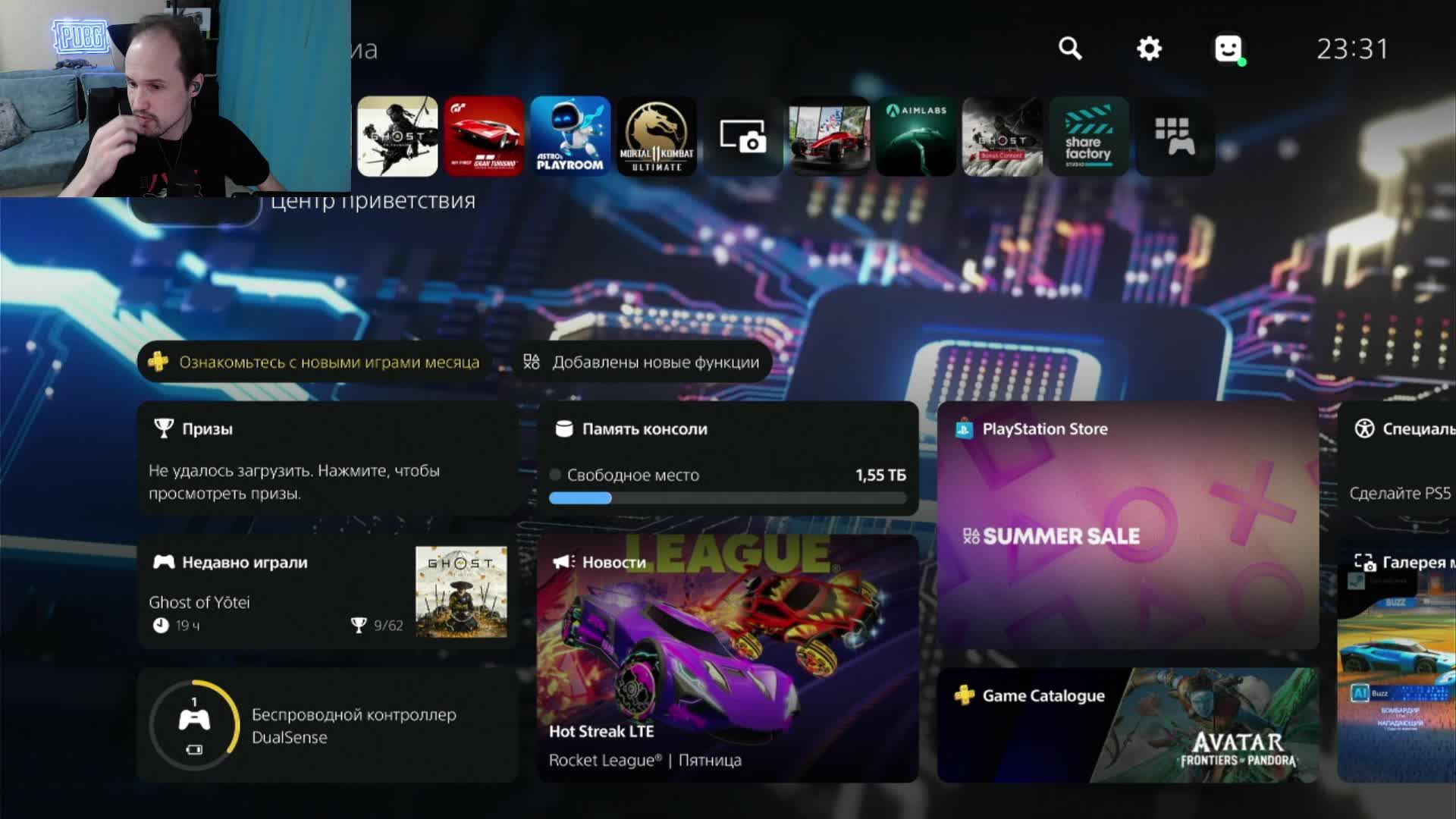The image size is (1456, 819).
Task: Click the Свободное место label
Action: pyautogui.click(x=633, y=475)
